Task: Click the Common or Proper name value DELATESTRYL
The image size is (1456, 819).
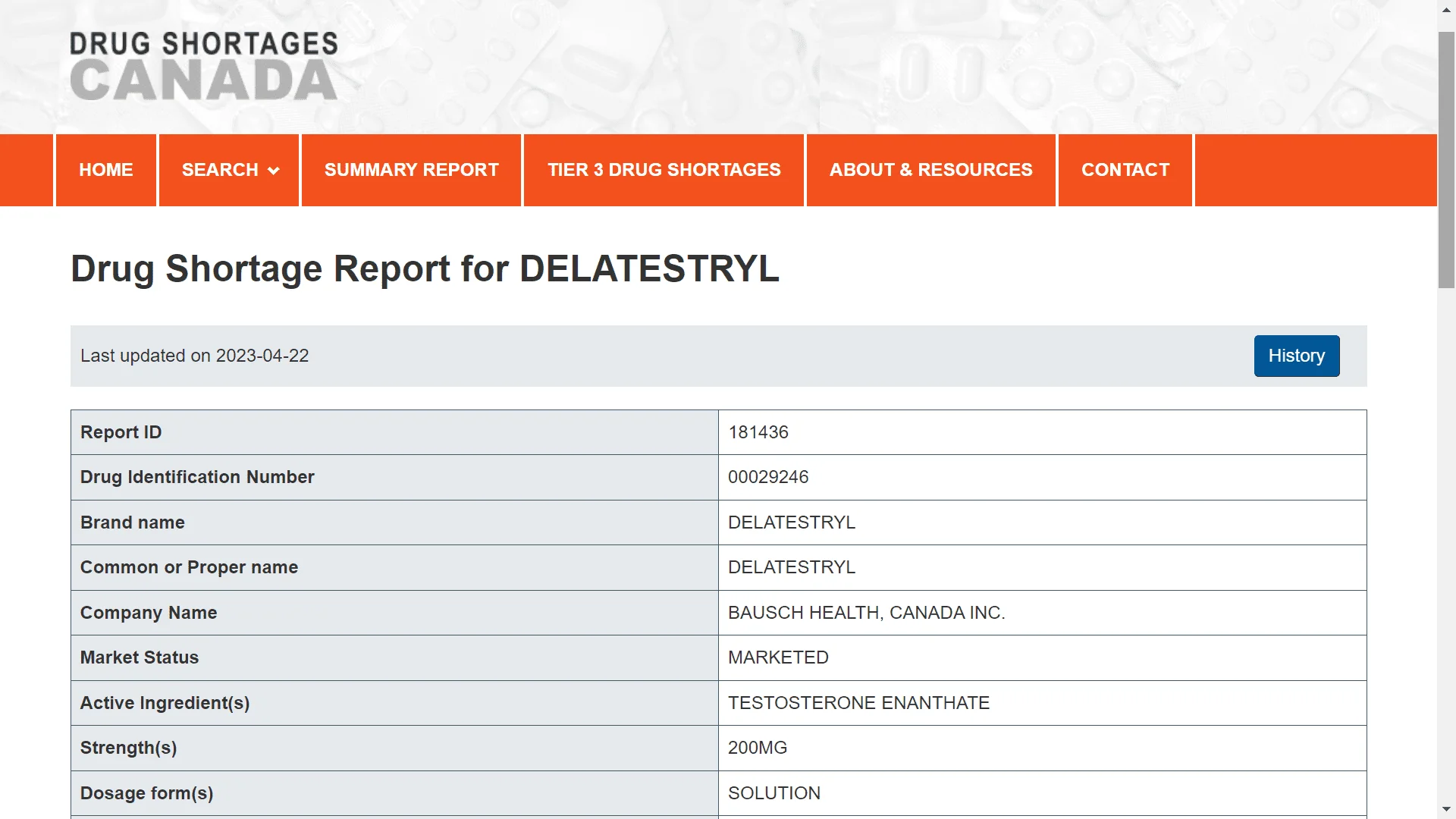Action: [x=792, y=567]
